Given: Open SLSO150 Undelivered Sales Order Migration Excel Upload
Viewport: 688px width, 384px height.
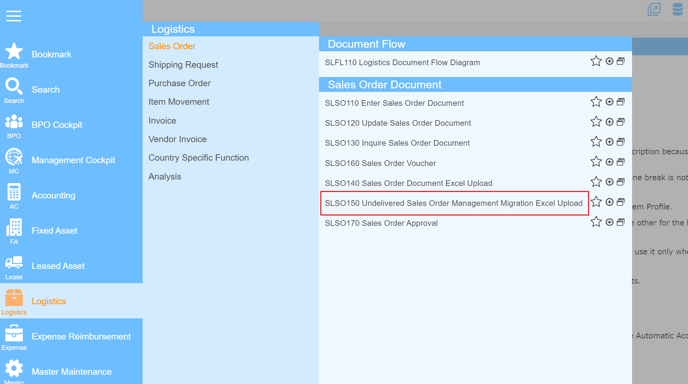Looking at the screenshot, I should point(454,203).
